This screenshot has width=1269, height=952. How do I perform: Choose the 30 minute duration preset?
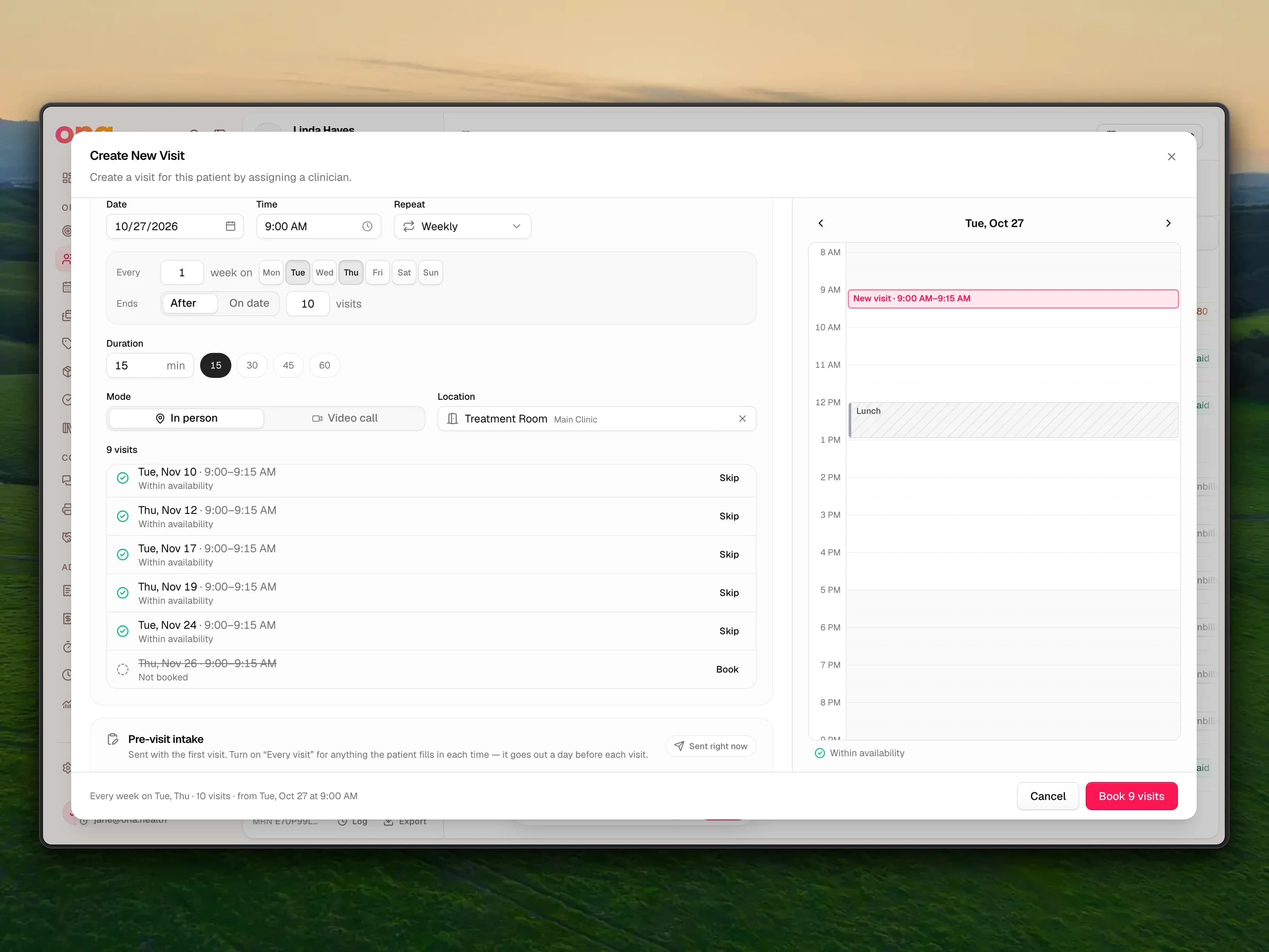point(252,365)
